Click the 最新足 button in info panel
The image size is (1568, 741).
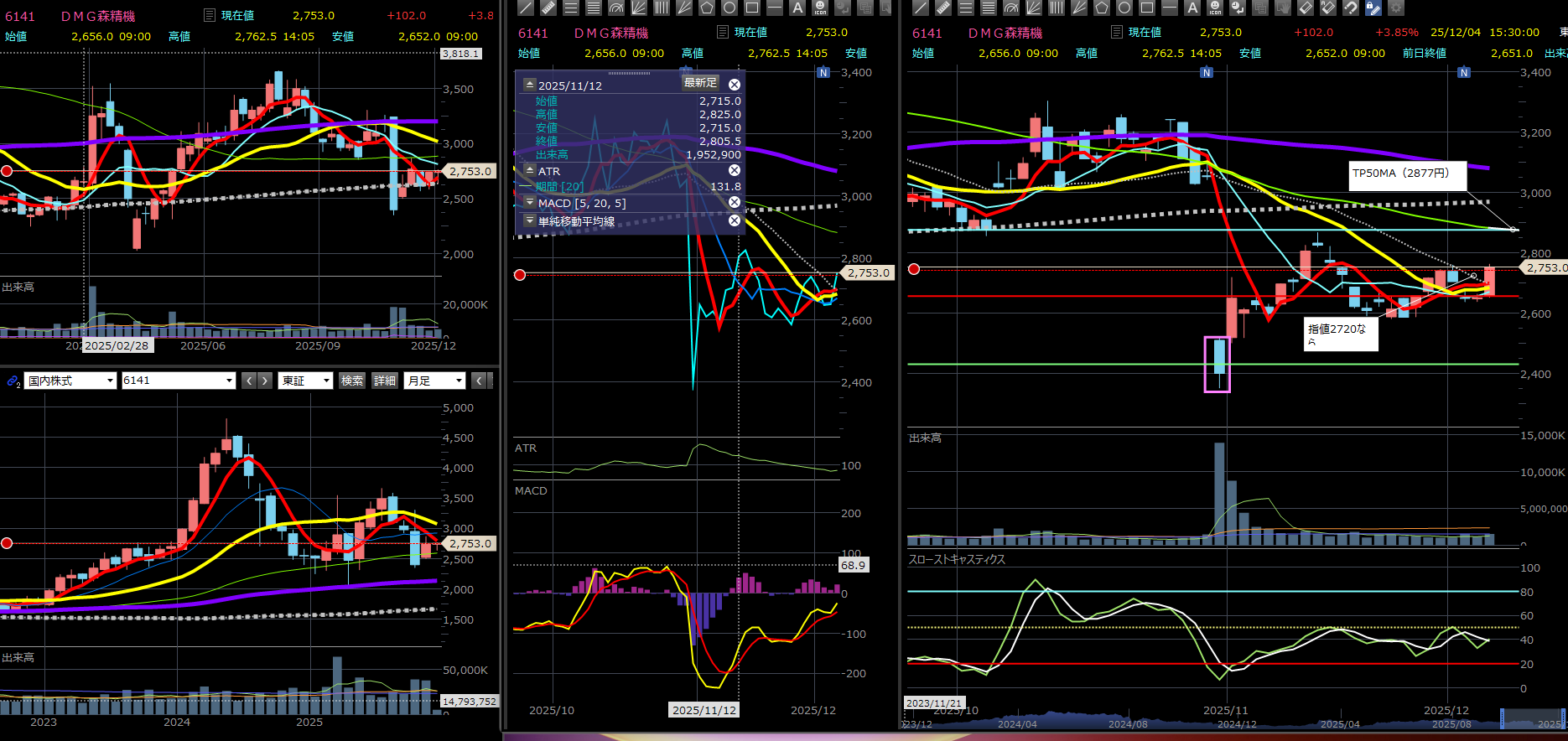click(700, 83)
